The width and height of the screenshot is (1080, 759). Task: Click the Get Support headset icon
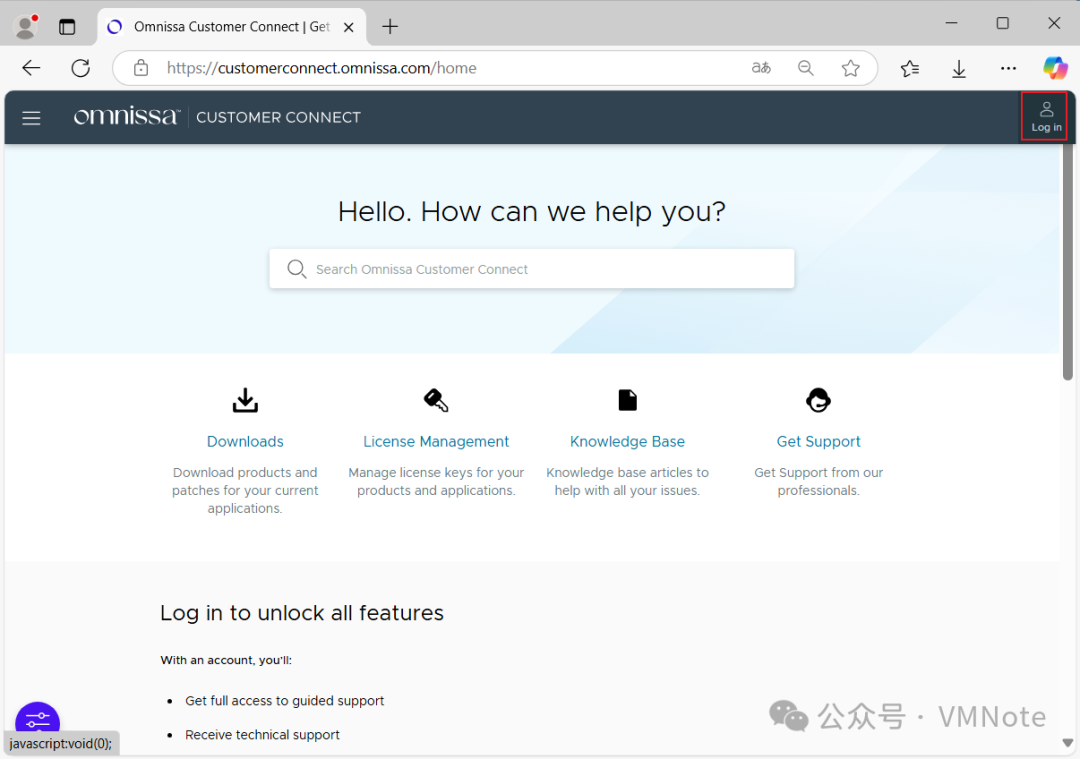click(x=818, y=400)
